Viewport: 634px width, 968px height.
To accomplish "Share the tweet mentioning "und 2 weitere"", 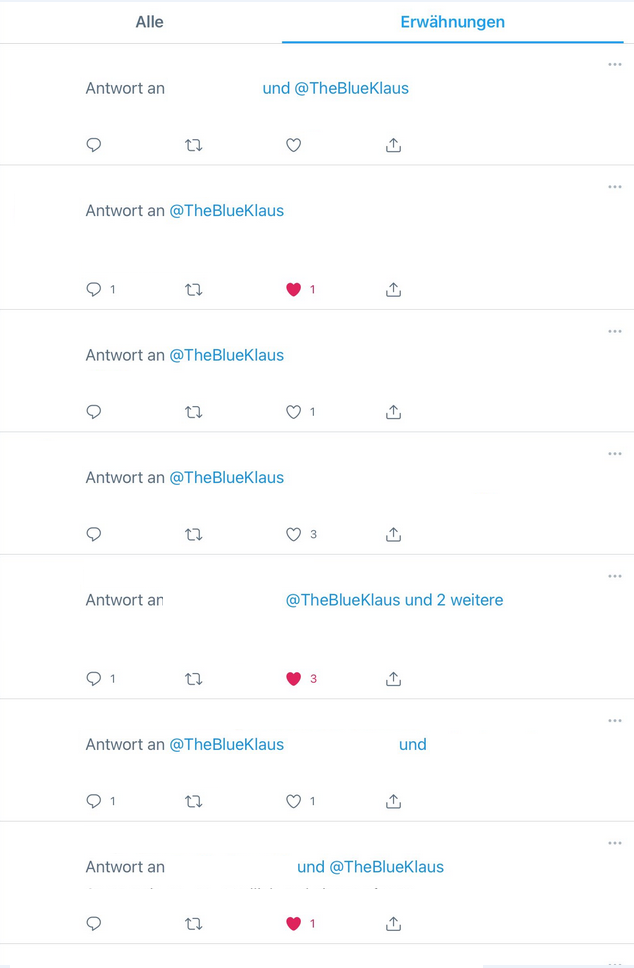I will pyautogui.click(x=393, y=679).
